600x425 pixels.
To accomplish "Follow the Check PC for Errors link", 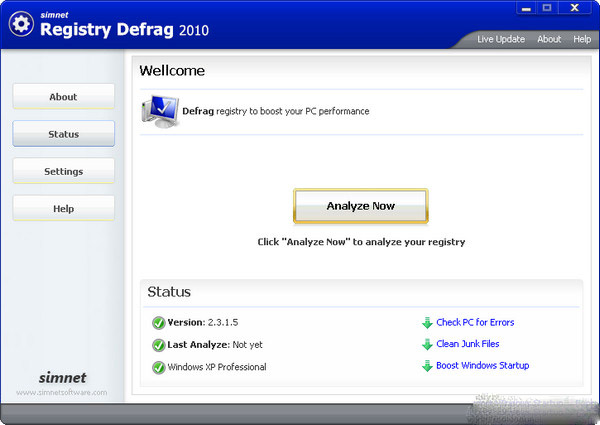I will pyautogui.click(x=475, y=322).
